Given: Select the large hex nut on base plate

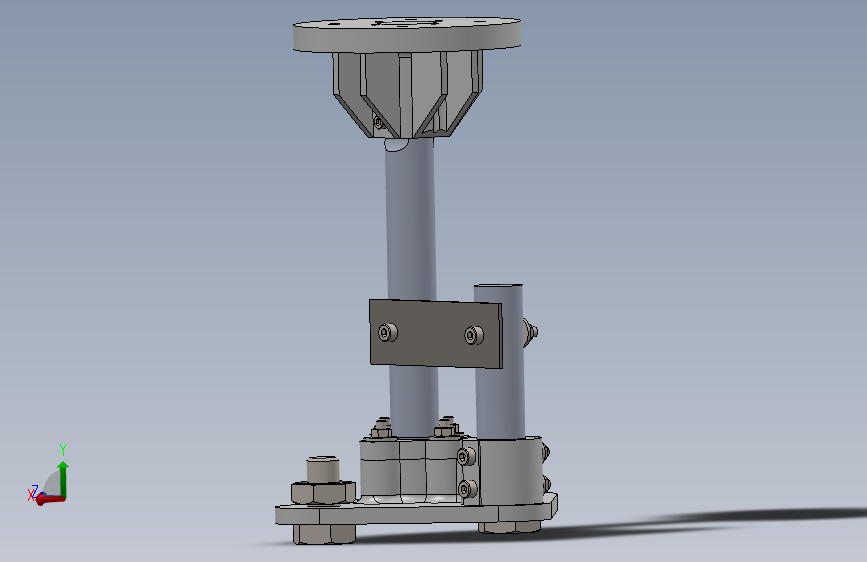Looking at the screenshot, I should click(323, 493).
